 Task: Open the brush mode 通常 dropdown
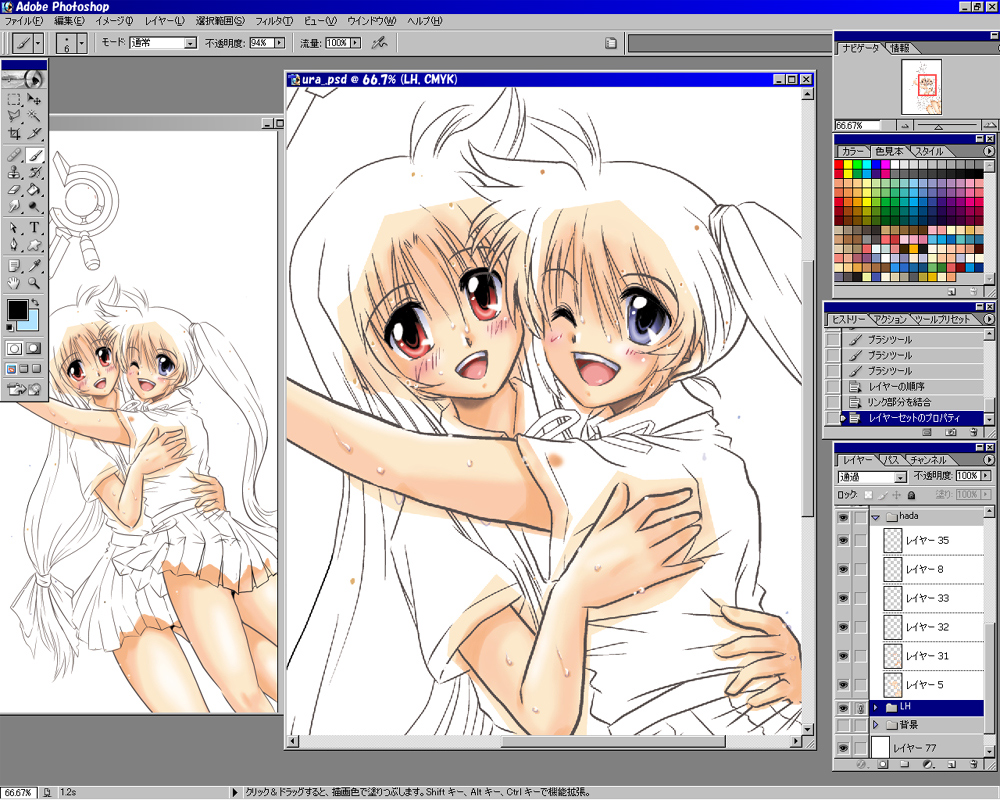(190, 43)
